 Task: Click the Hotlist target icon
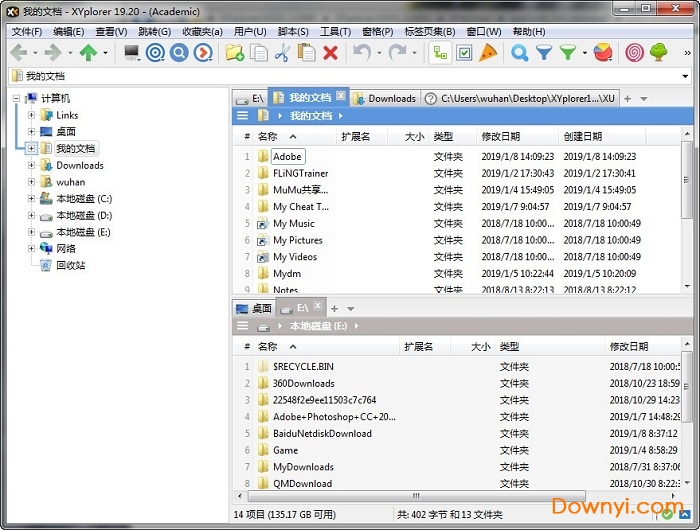coord(155,53)
